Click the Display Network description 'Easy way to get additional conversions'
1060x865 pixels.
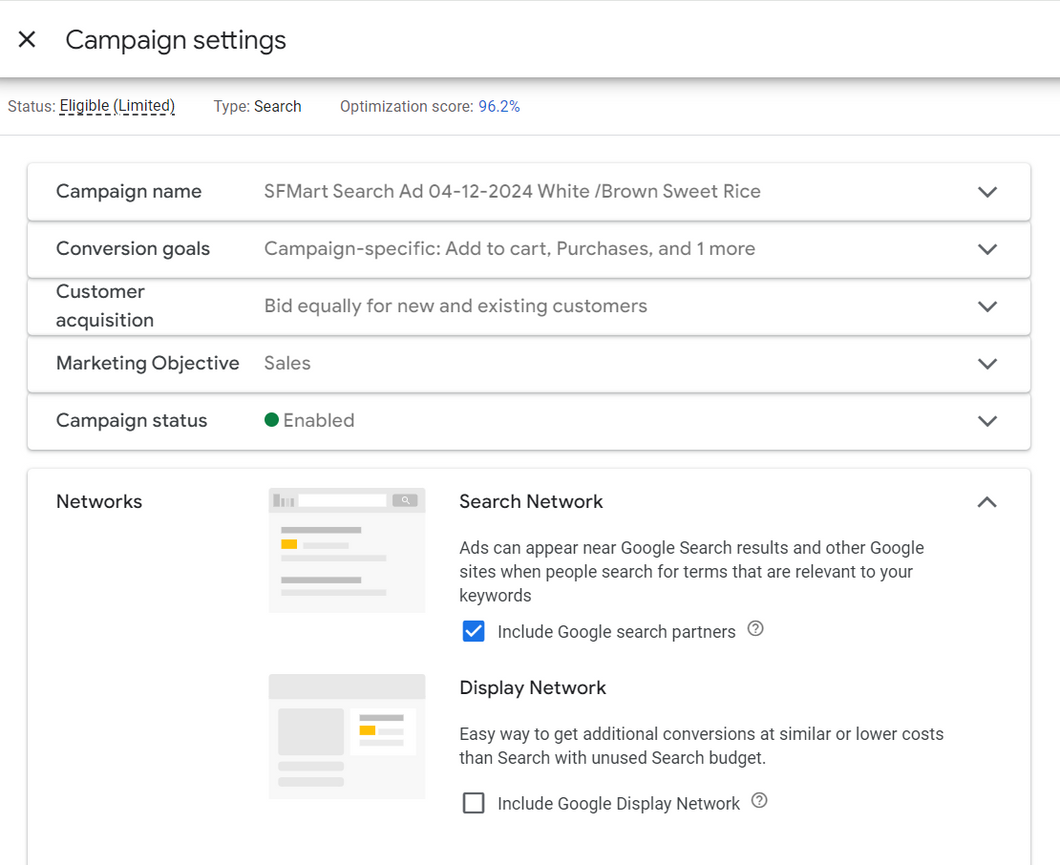[701, 746]
